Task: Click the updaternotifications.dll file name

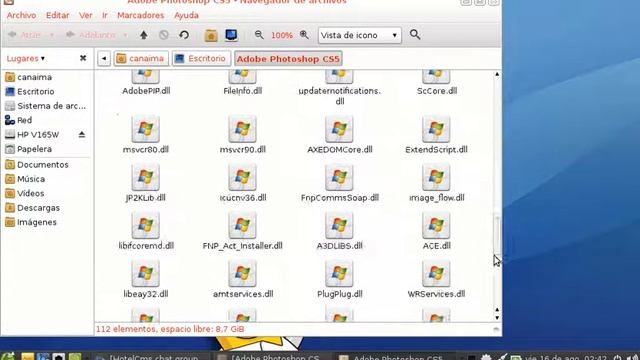Action: (340, 96)
